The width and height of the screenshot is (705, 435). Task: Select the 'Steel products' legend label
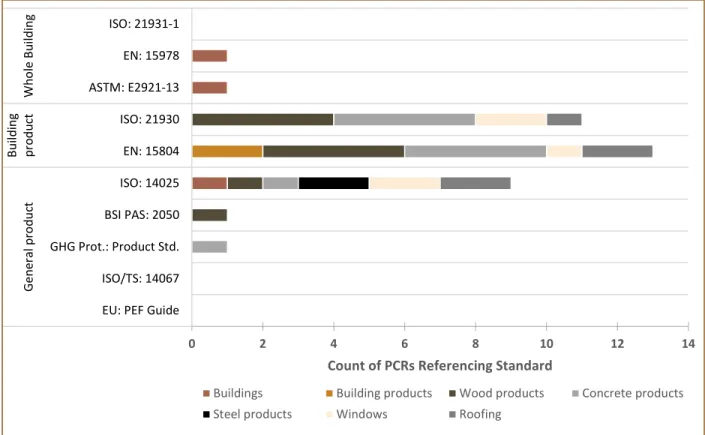tap(252, 414)
